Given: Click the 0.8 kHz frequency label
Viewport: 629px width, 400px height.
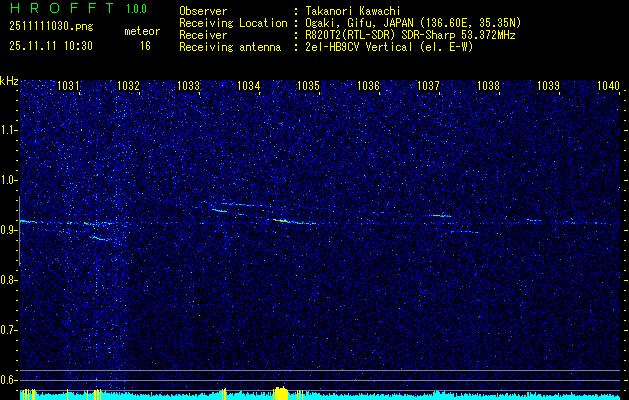Looking at the screenshot, I should tap(9, 280).
